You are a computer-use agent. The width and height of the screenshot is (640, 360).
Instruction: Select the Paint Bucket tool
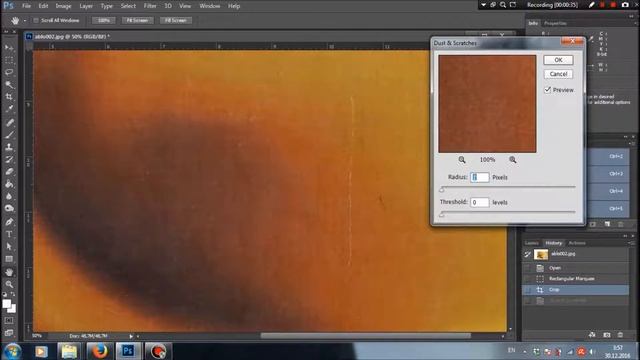coord(9,184)
